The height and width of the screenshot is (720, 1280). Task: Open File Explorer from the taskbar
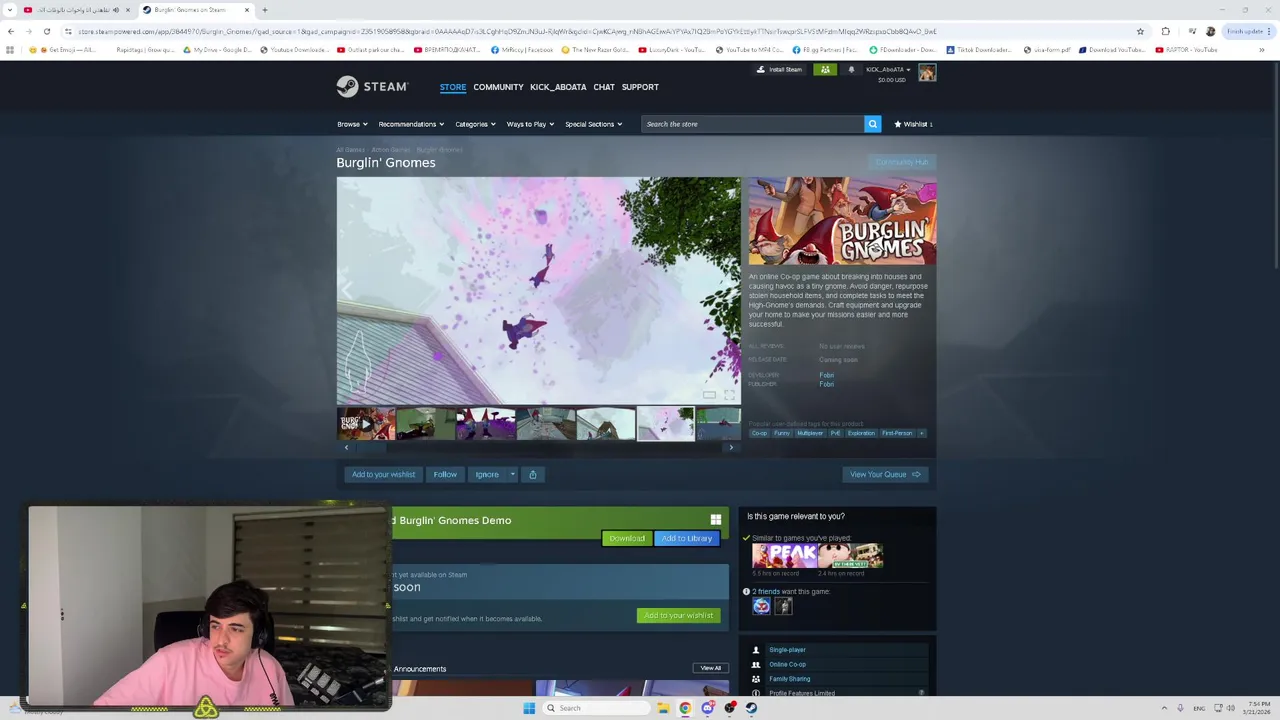(662, 708)
